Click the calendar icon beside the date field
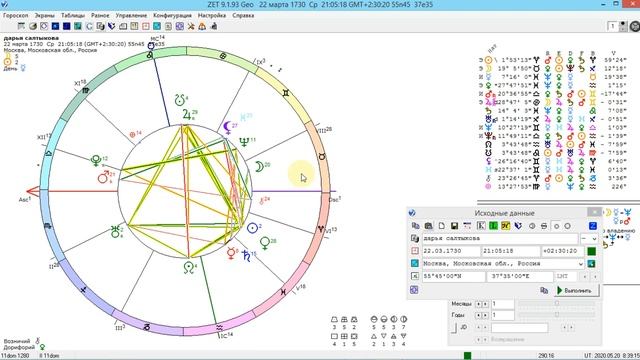Image resolution: width=640 pixels, height=360 pixels. point(414,251)
